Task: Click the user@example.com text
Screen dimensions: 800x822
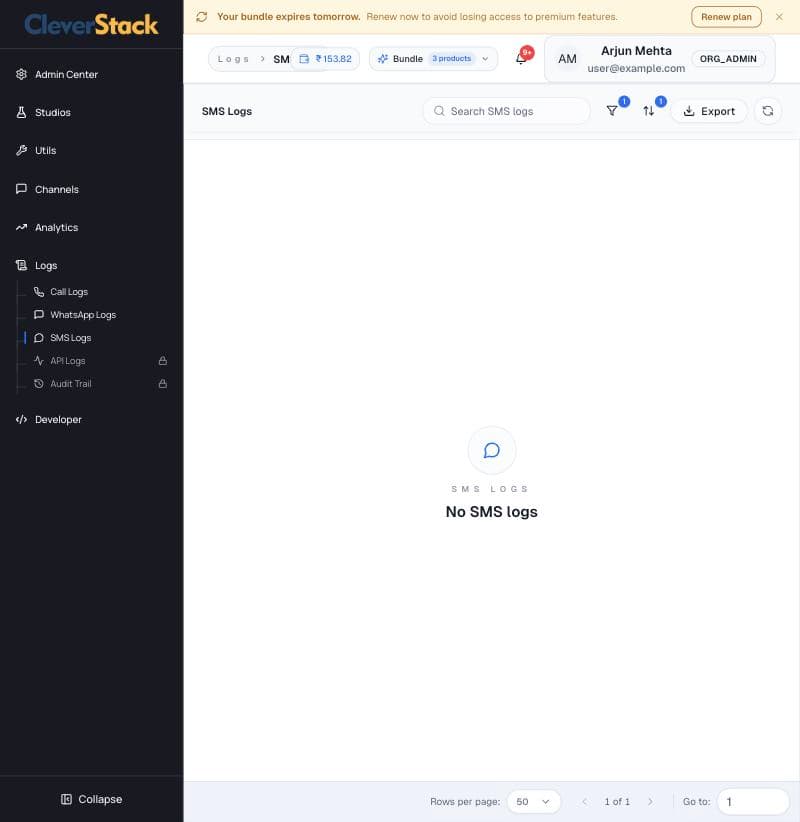Action: coord(636,68)
